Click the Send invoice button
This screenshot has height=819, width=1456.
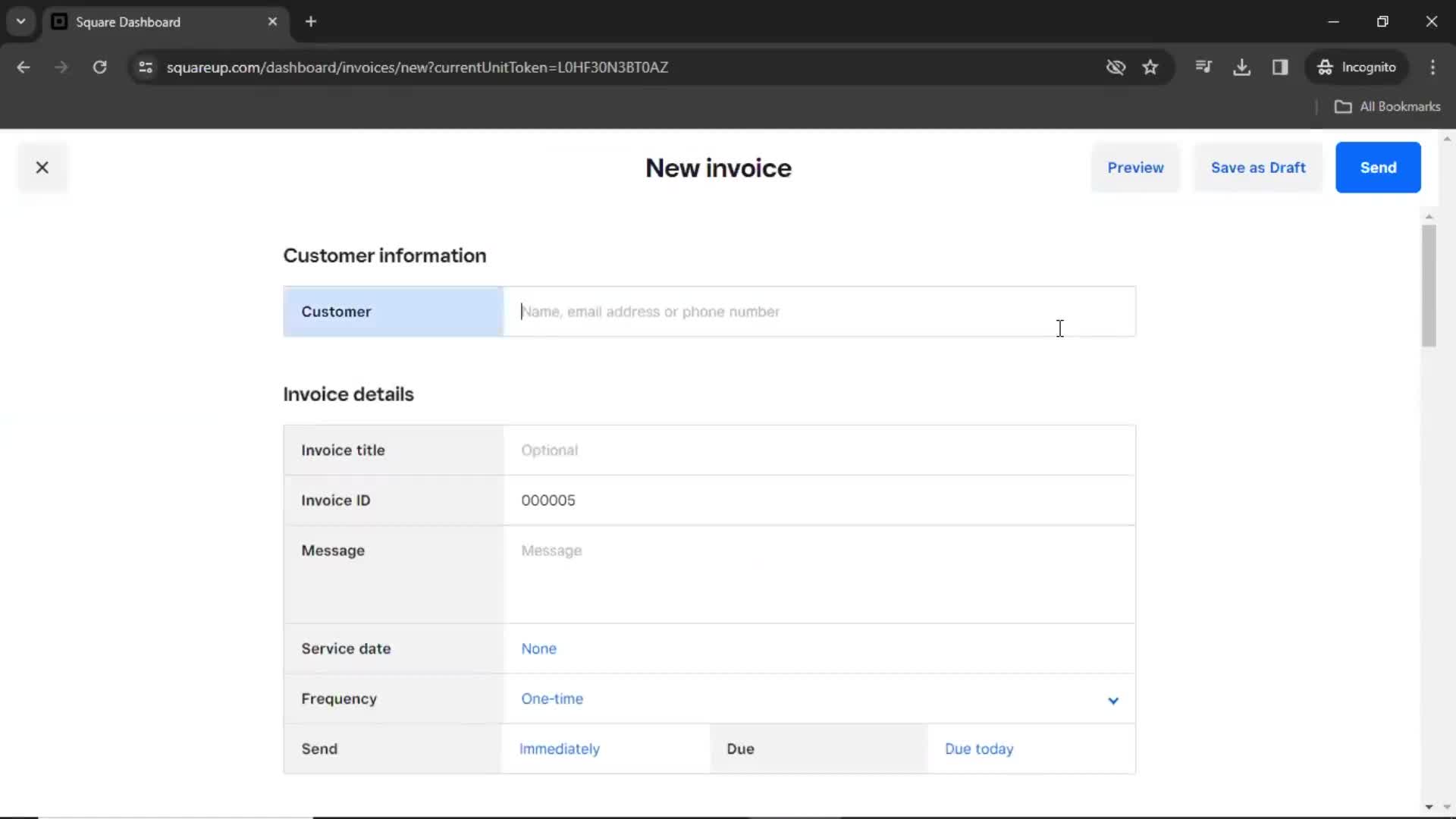pos(1378,167)
